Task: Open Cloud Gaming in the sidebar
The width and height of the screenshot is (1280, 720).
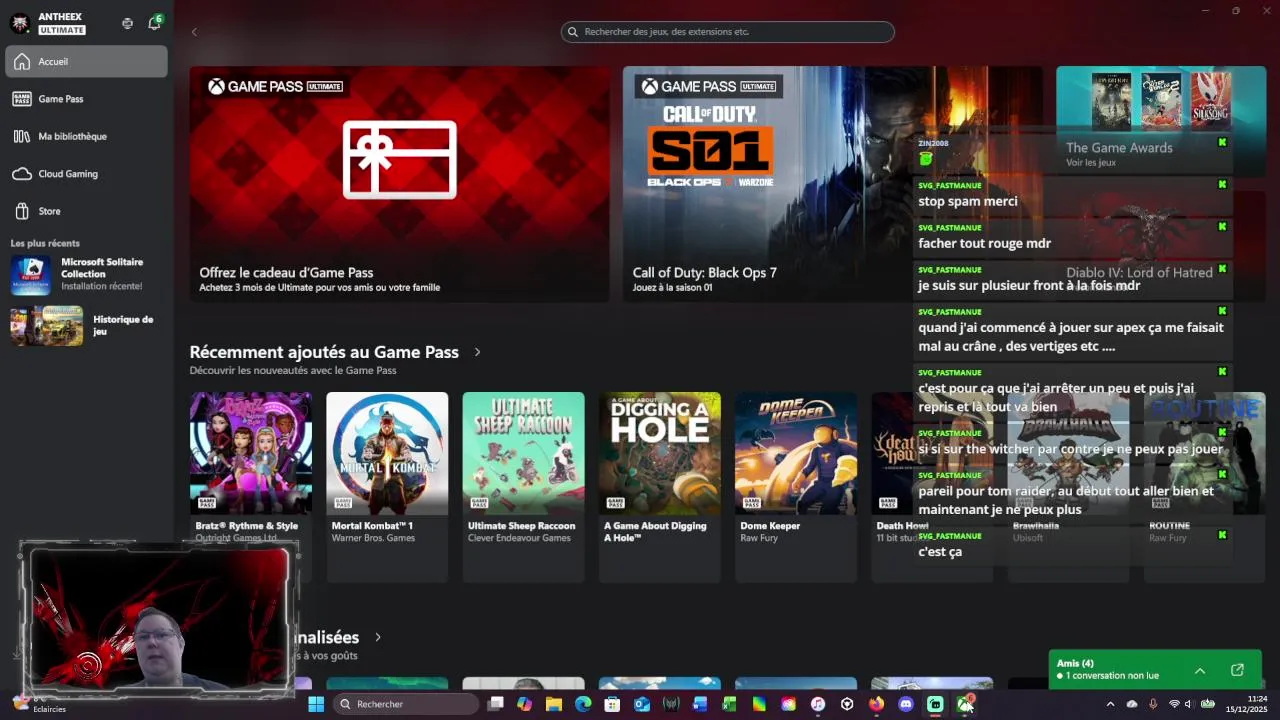Action: click(x=87, y=174)
